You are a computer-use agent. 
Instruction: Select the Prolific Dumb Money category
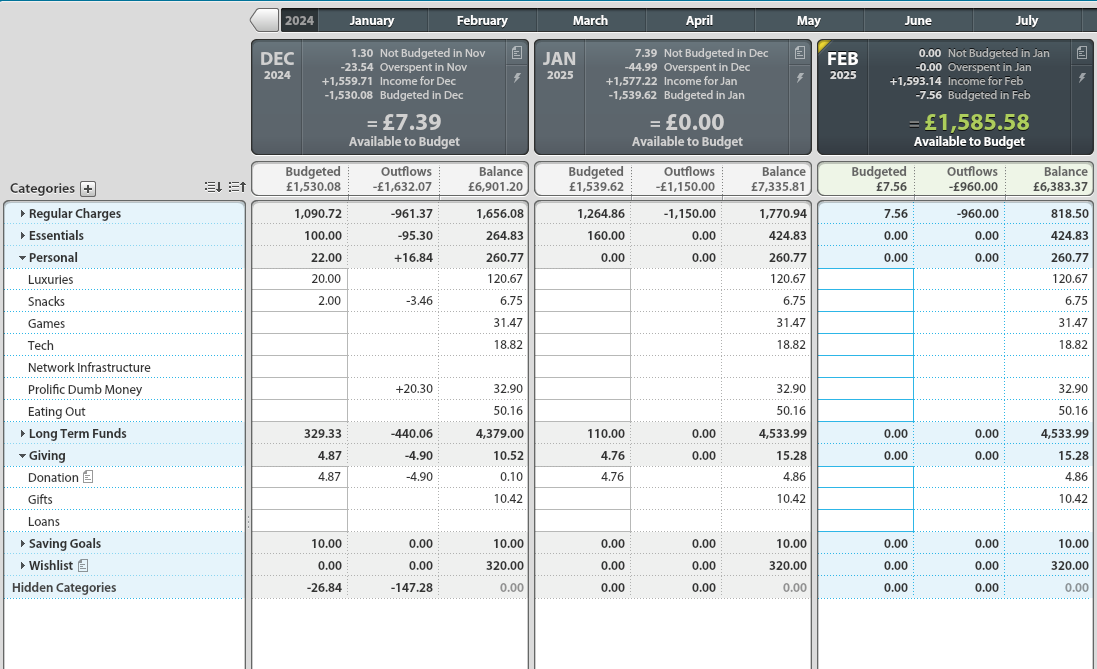[125, 389]
